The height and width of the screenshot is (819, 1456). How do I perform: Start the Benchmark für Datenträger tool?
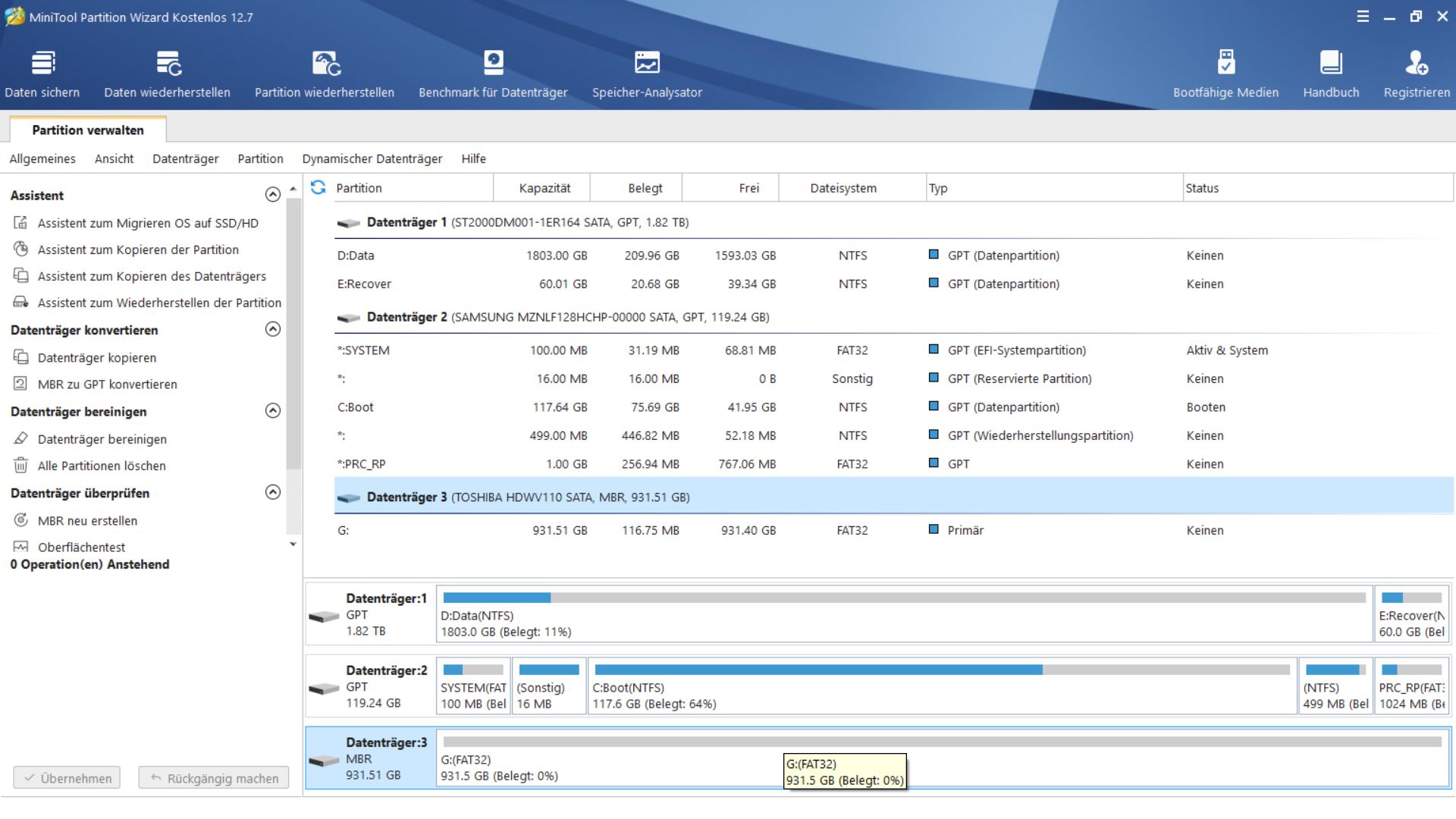(493, 74)
